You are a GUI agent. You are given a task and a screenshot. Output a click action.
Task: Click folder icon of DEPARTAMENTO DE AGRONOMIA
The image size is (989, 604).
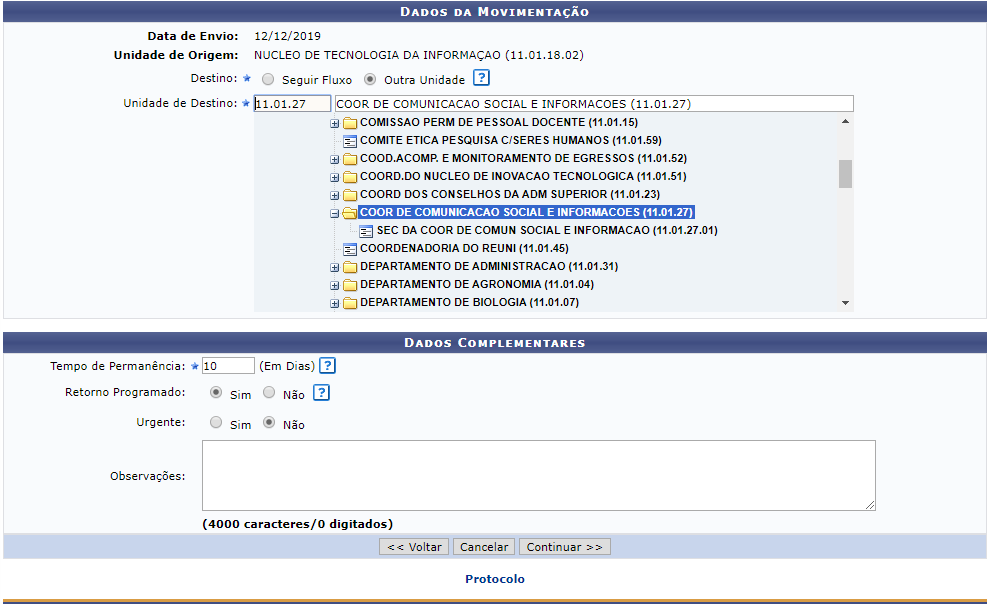[350, 285]
